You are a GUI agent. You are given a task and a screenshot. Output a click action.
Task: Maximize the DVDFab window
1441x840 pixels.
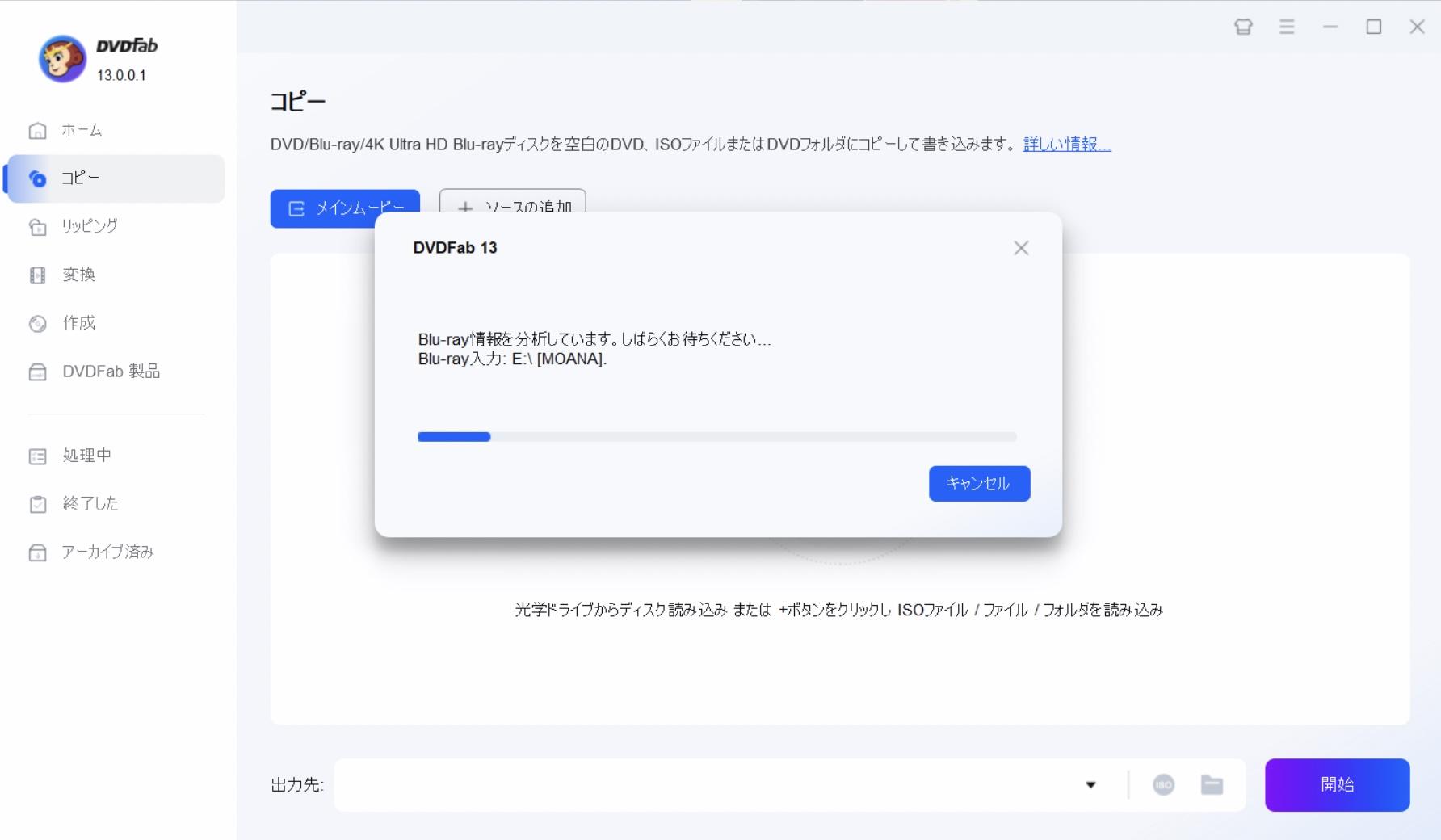[x=1373, y=27]
